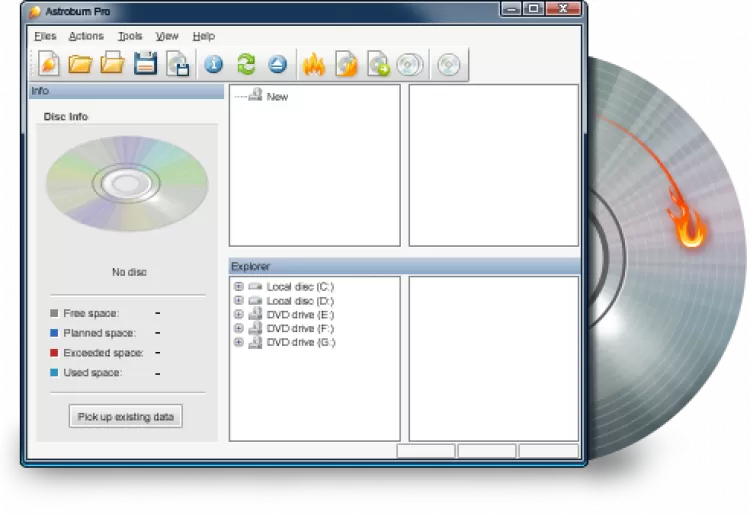Viewport: 750px width, 515px height.
Task: Open the Help menu
Action: point(204,36)
